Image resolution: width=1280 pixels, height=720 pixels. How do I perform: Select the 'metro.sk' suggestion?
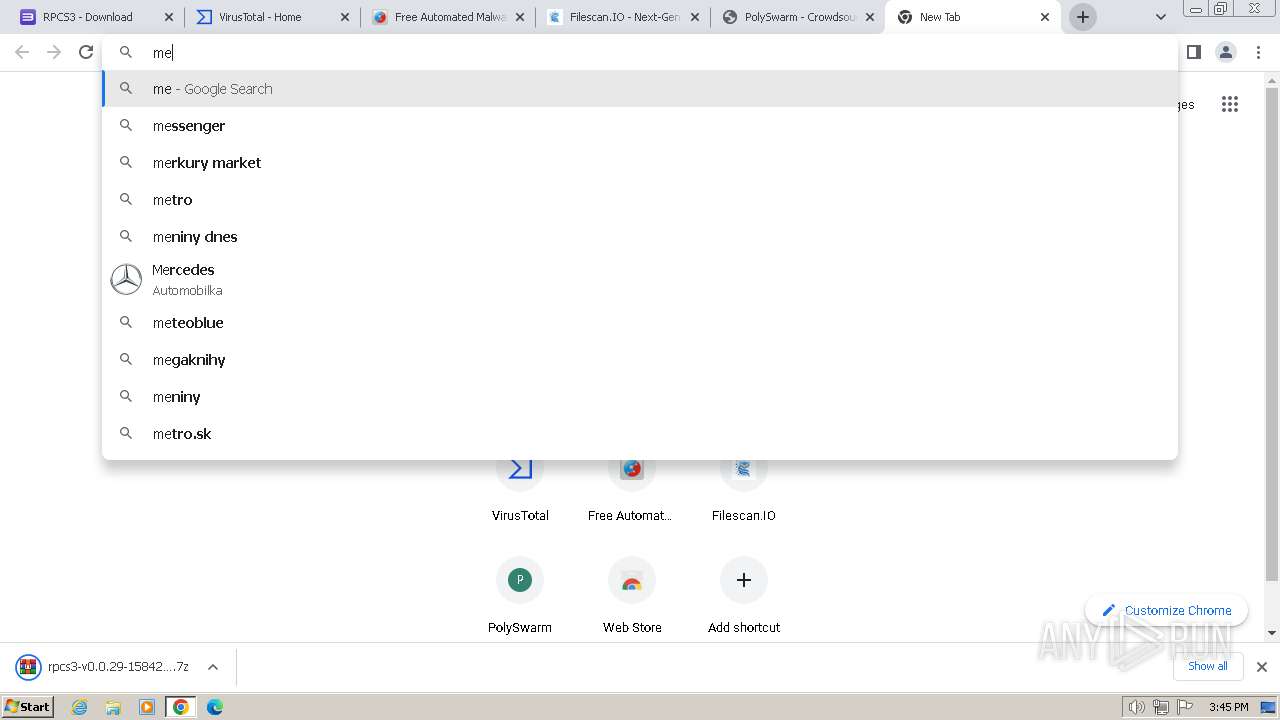pyautogui.click(x=640, y=434)
